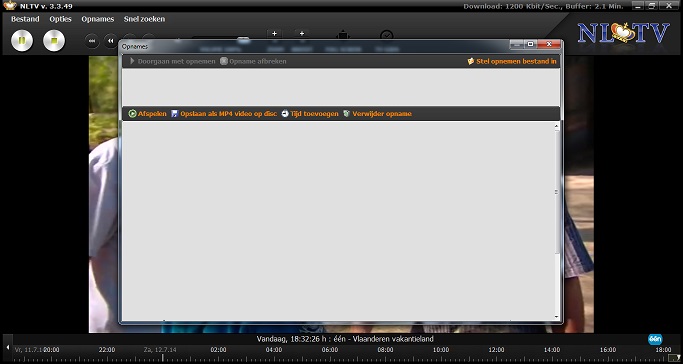The height and width of the screenshot is (364, 683).
Task: Click the skip-to-start rewind icon
Action: coord(92,41)
